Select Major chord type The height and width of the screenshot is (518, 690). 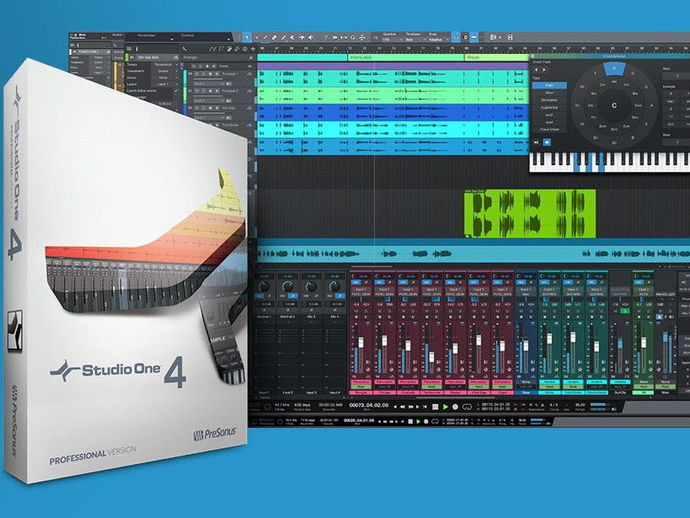[x=550, y=85]
